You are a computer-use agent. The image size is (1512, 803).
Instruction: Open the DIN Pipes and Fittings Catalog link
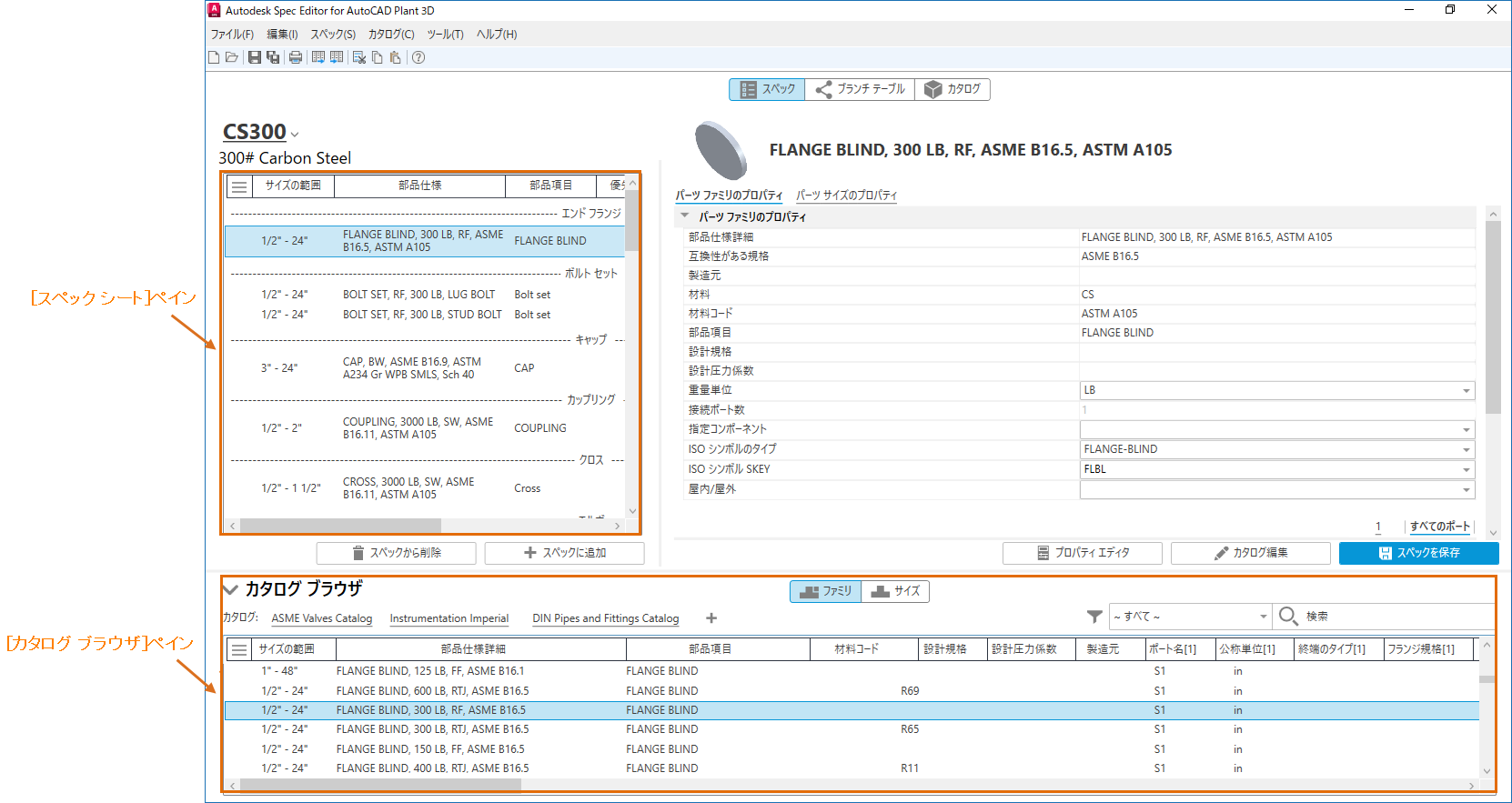tap(606, 618)
